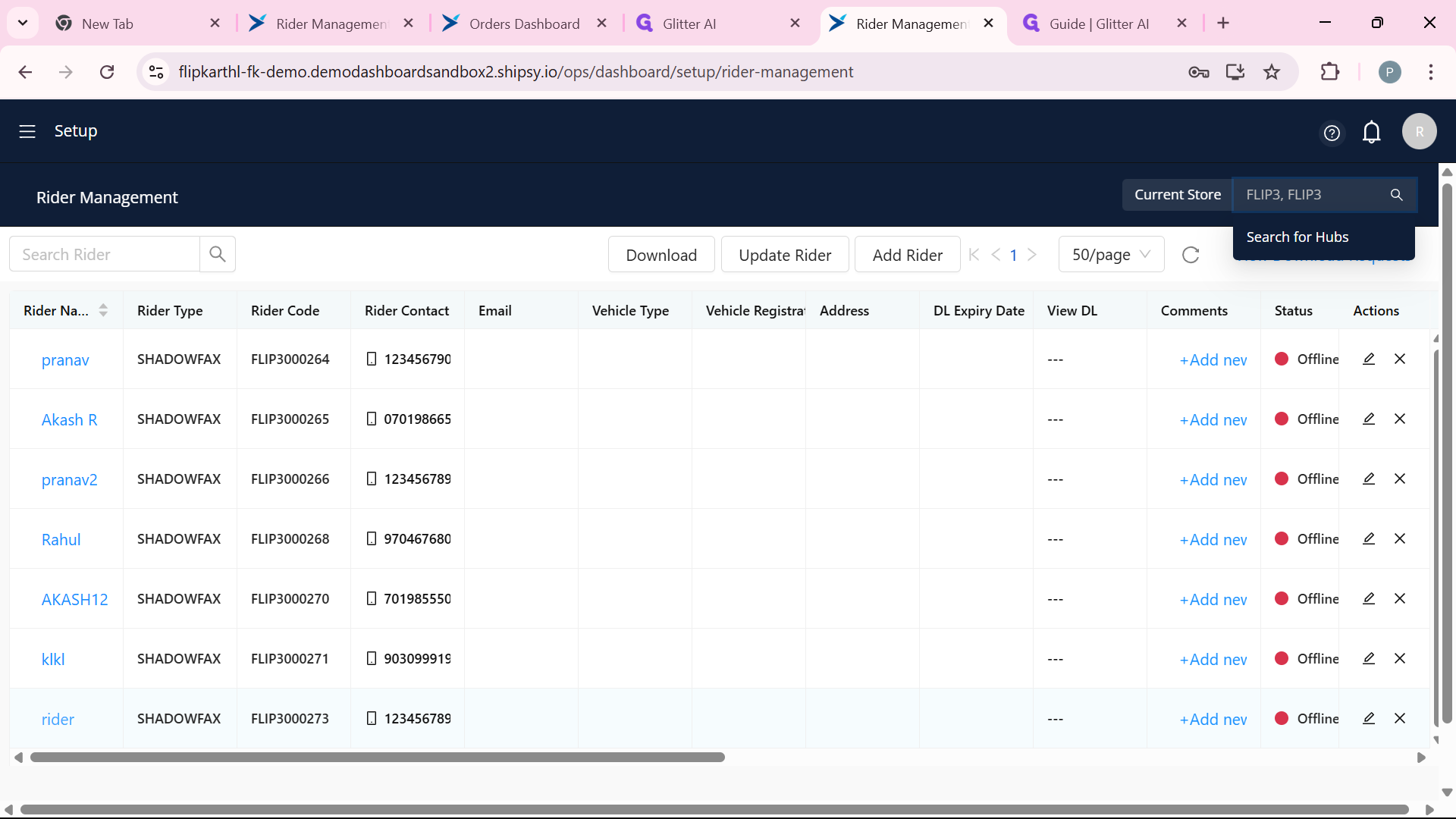
Task: Remove rider klkl
Action: (1400, 658)
